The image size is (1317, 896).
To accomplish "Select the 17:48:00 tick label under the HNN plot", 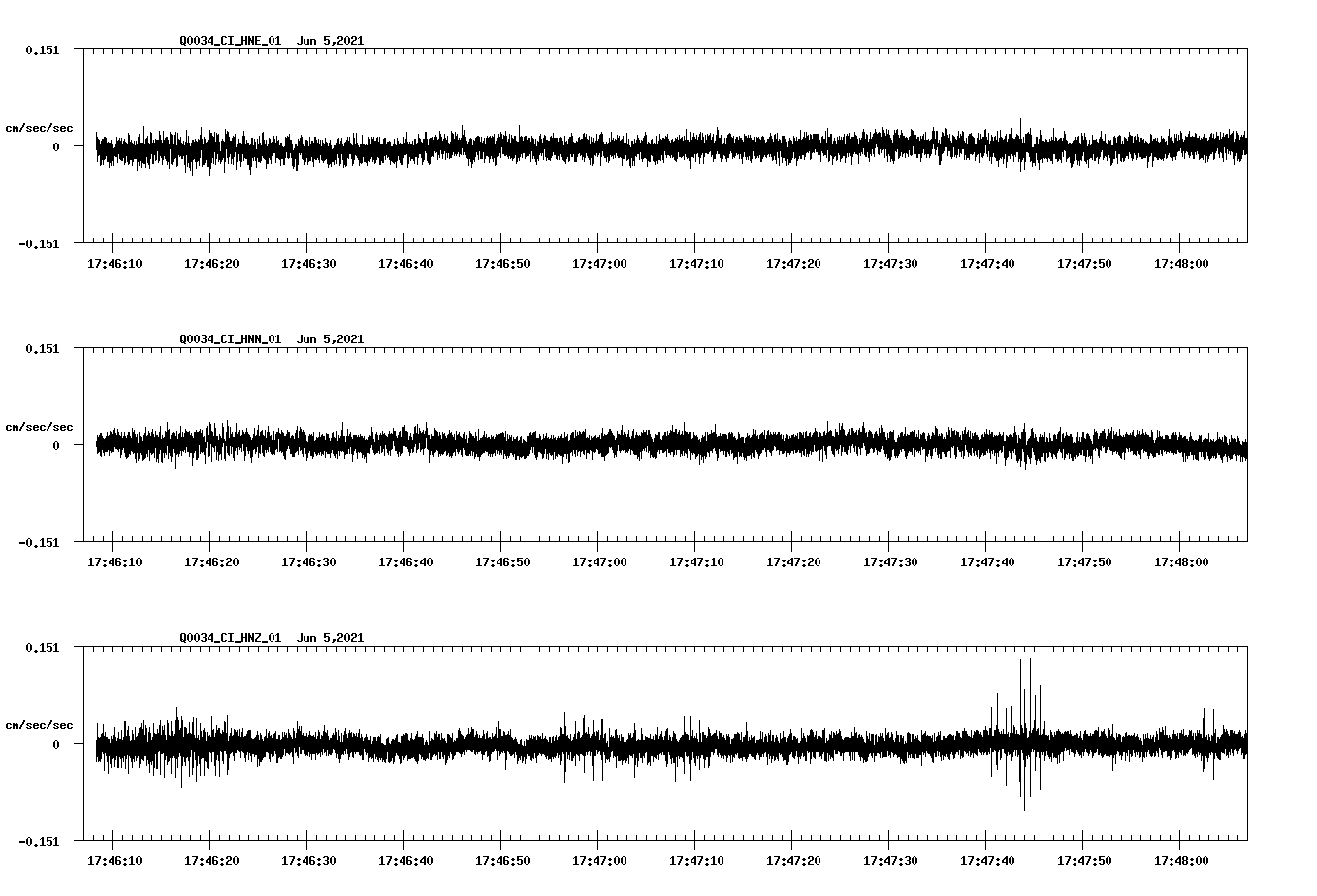I will coord(1181,561).
